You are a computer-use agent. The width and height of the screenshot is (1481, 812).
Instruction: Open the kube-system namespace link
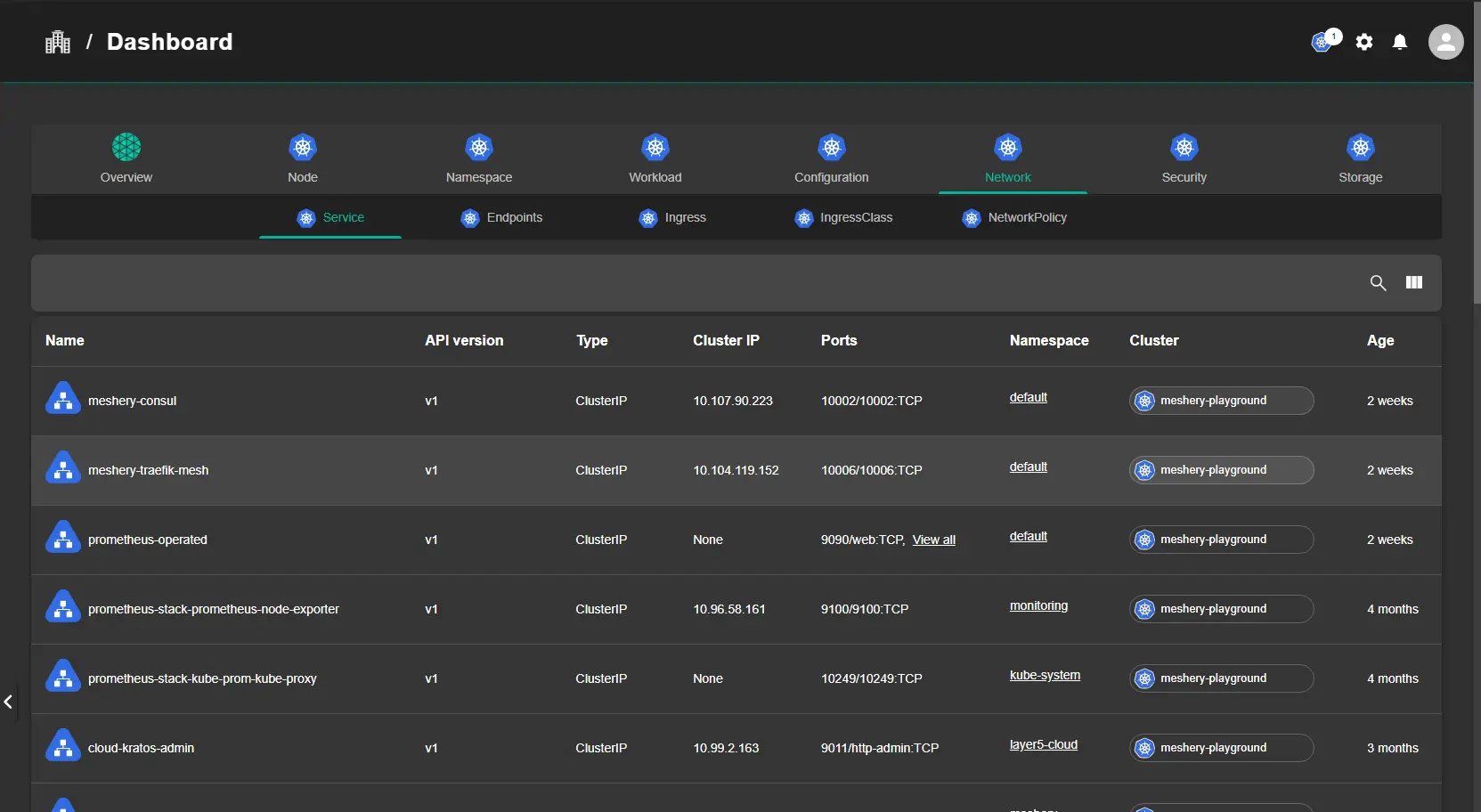tap(1045, 676)
